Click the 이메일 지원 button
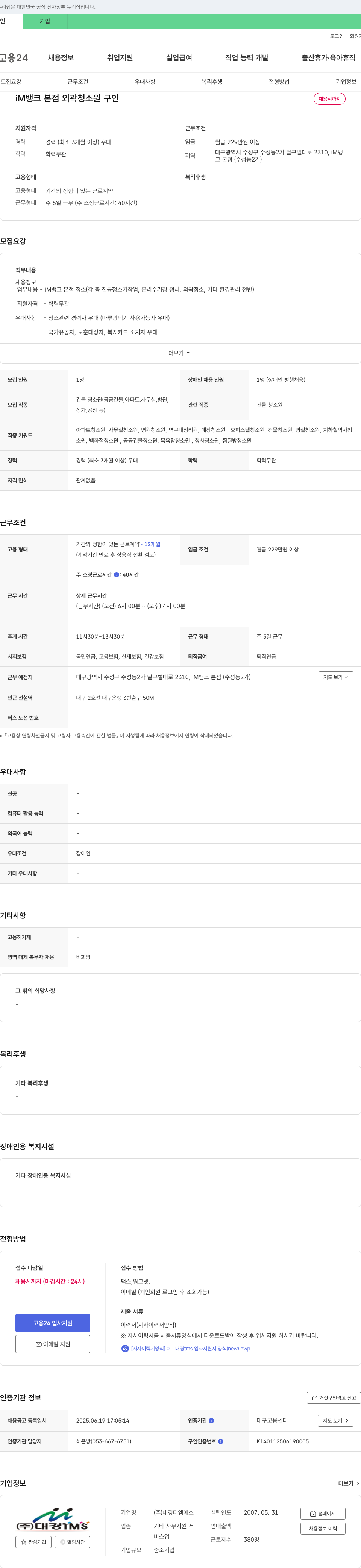This screenshot has height=1568, width=361. 52,1344
